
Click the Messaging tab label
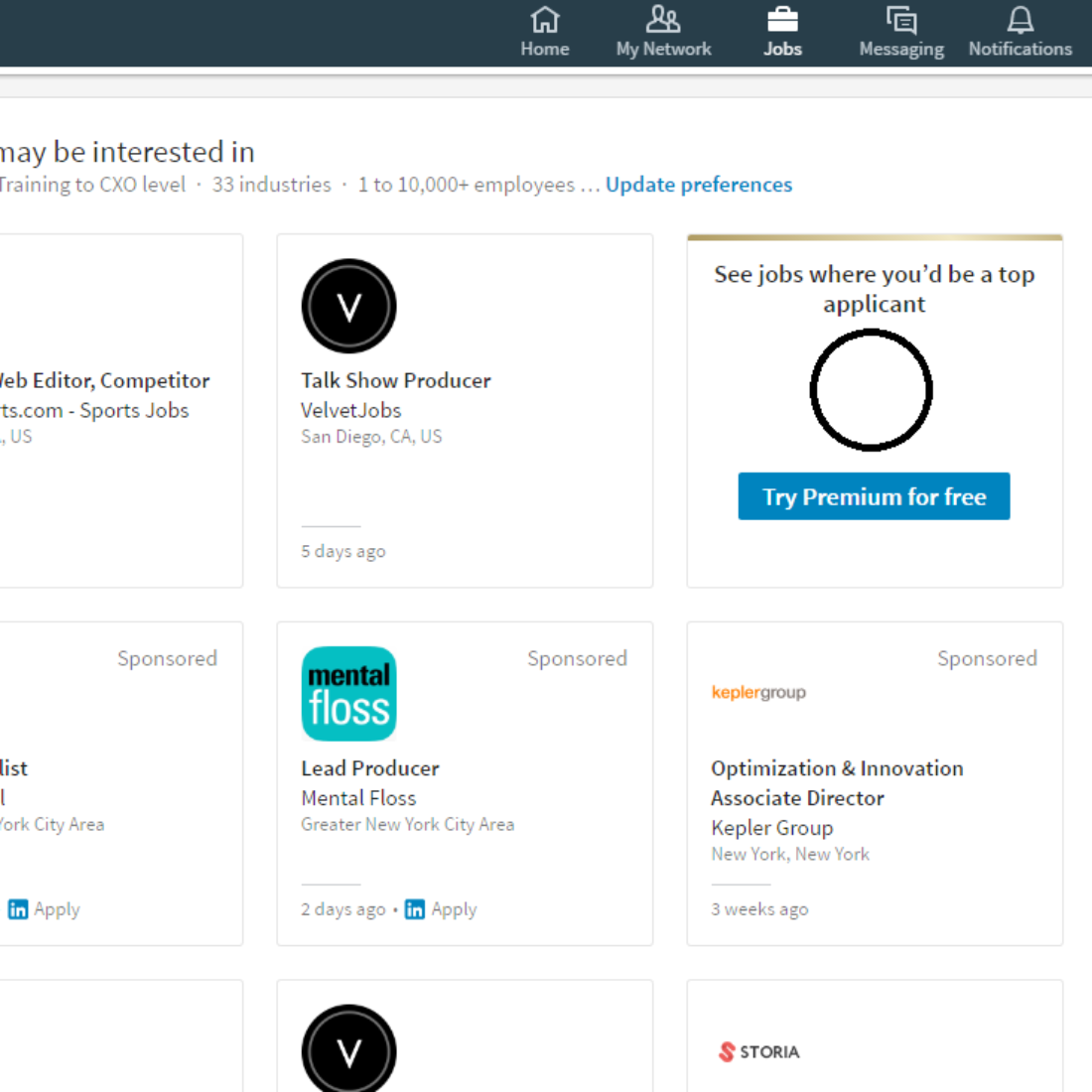coord(901,50)
